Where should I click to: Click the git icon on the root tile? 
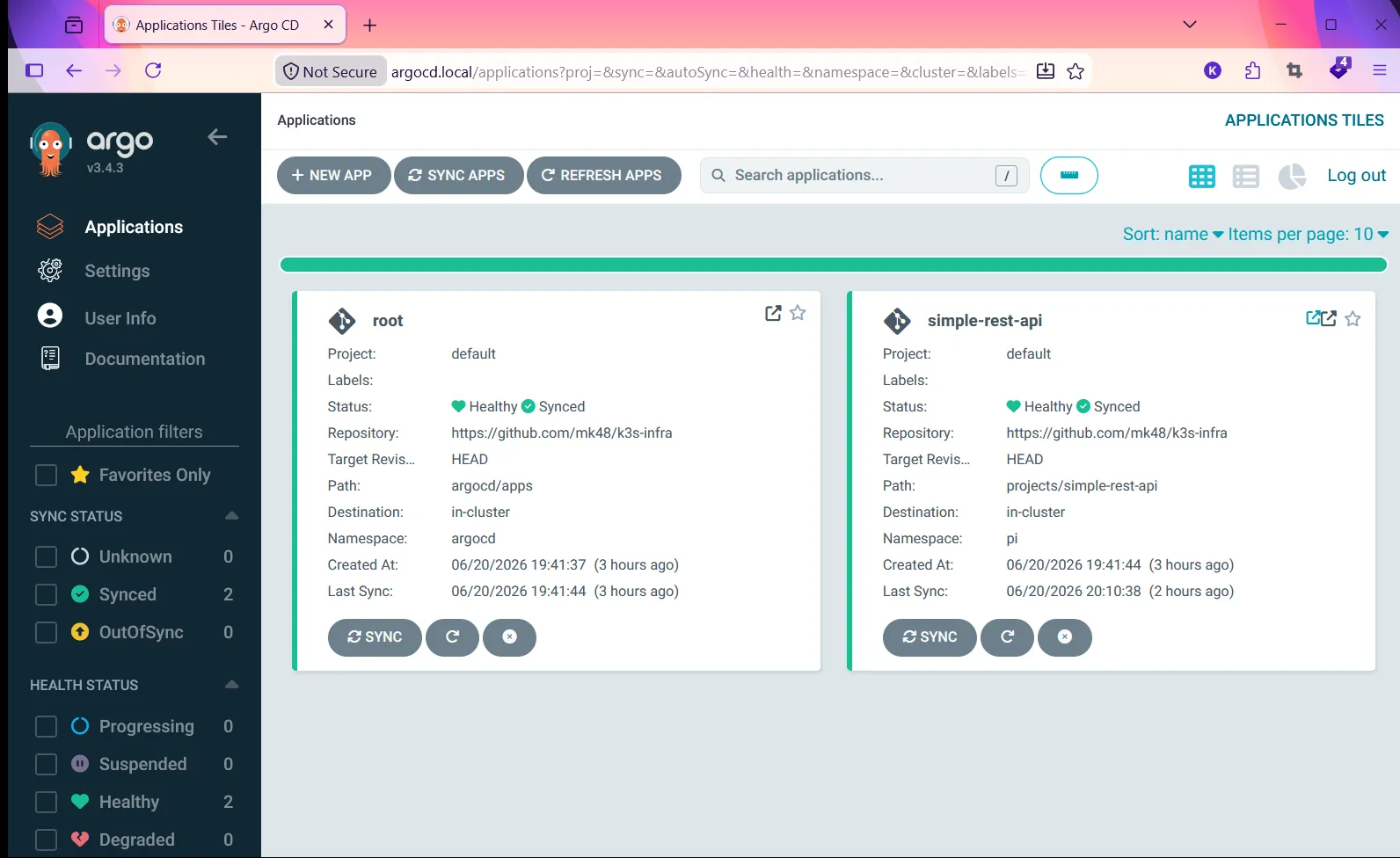tap(342, 321)
